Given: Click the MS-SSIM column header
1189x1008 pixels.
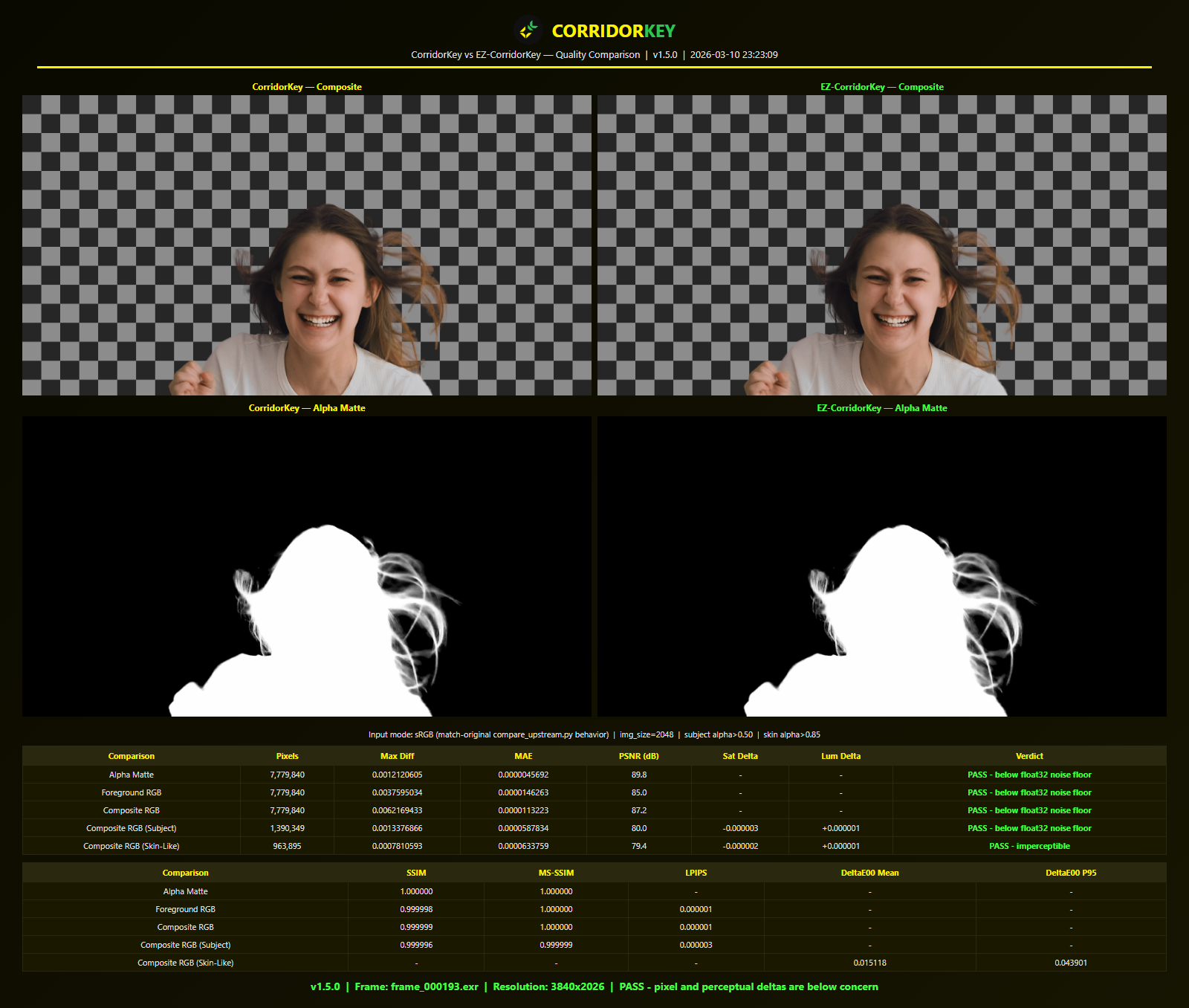Looking at the screenshot, I should point(556,873).
